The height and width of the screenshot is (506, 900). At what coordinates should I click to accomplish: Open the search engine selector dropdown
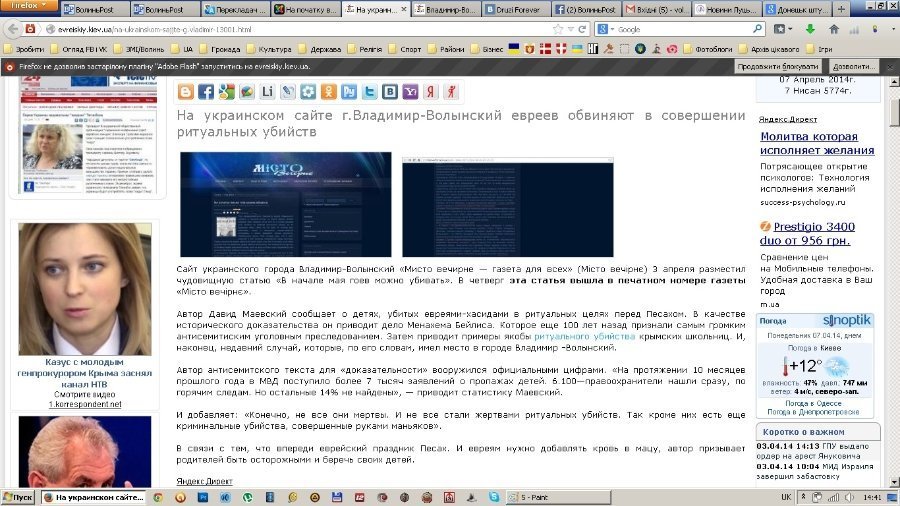[607, 29]
